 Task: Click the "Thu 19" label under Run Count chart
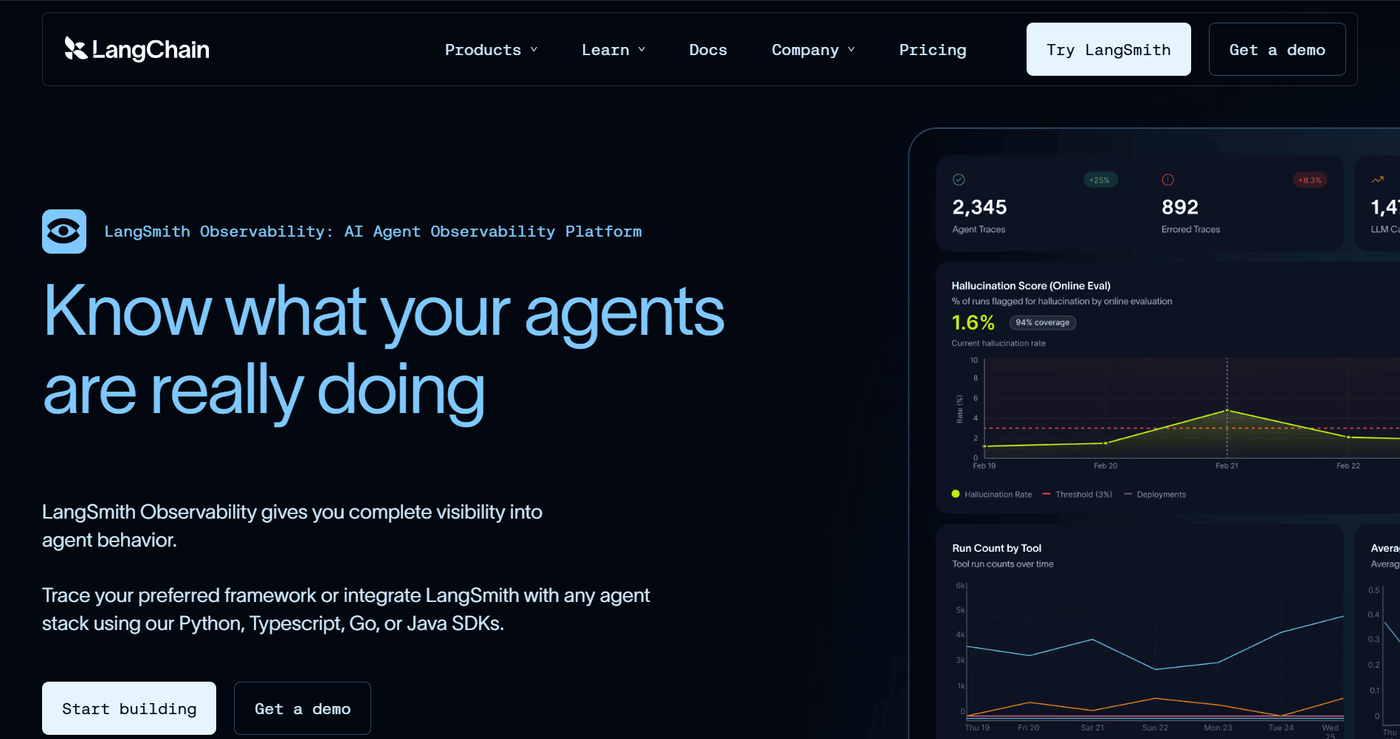[977, 727]
